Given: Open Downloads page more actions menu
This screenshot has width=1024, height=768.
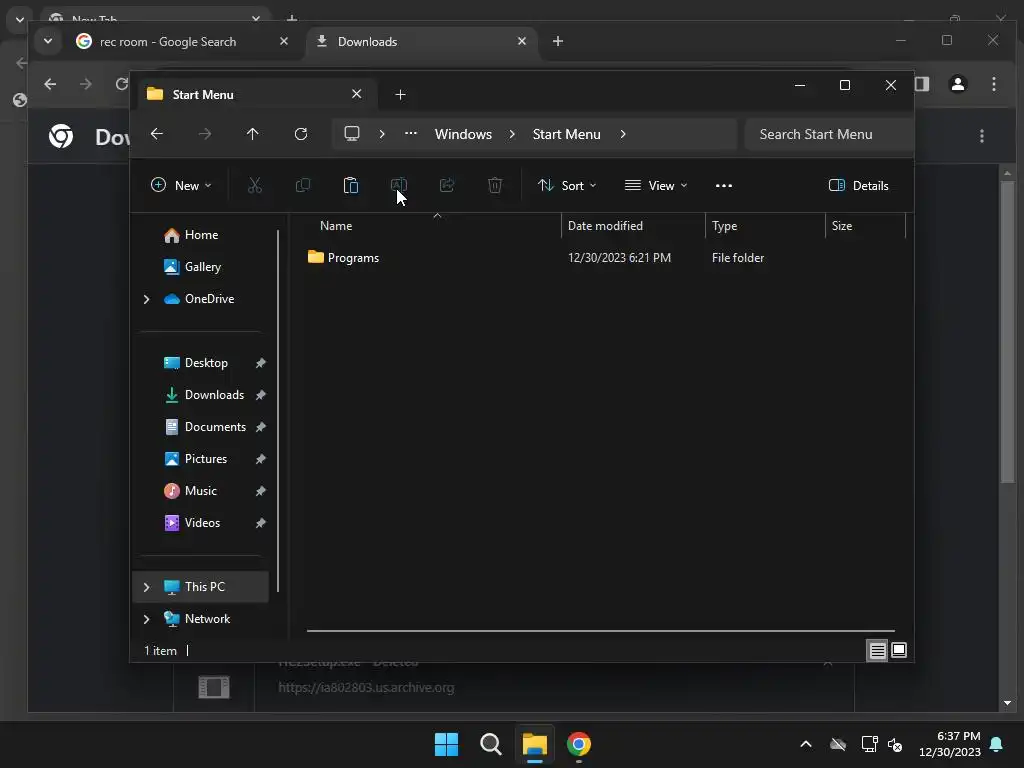Looking at the screenshot, I should point(982,136).
